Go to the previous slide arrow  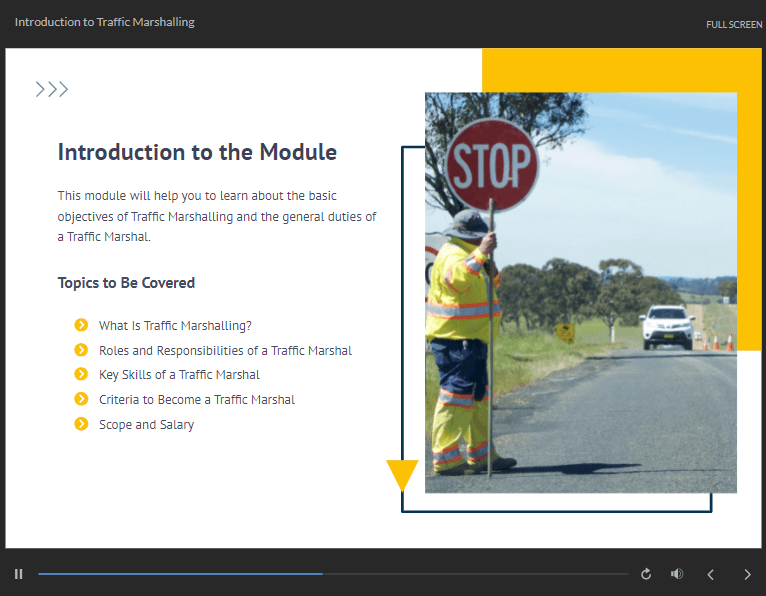click(x=711, y=574)
